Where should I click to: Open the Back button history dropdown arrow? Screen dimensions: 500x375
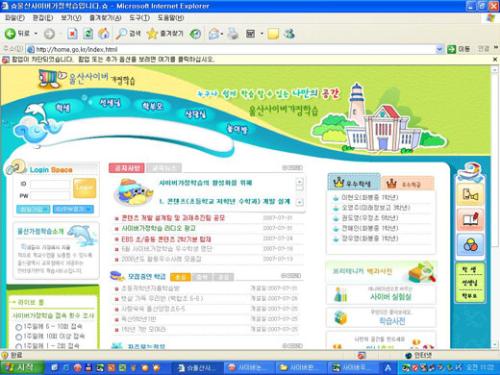36,33
